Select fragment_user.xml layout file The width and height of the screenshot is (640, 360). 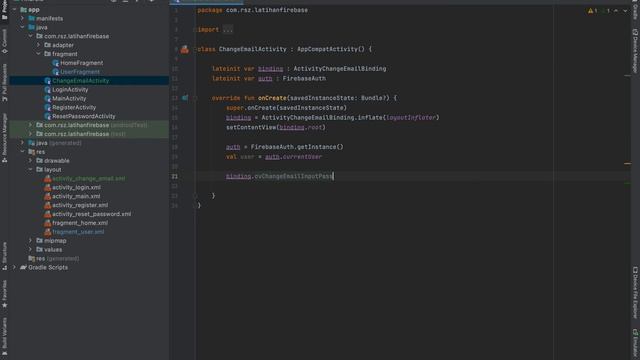(78, 232)
